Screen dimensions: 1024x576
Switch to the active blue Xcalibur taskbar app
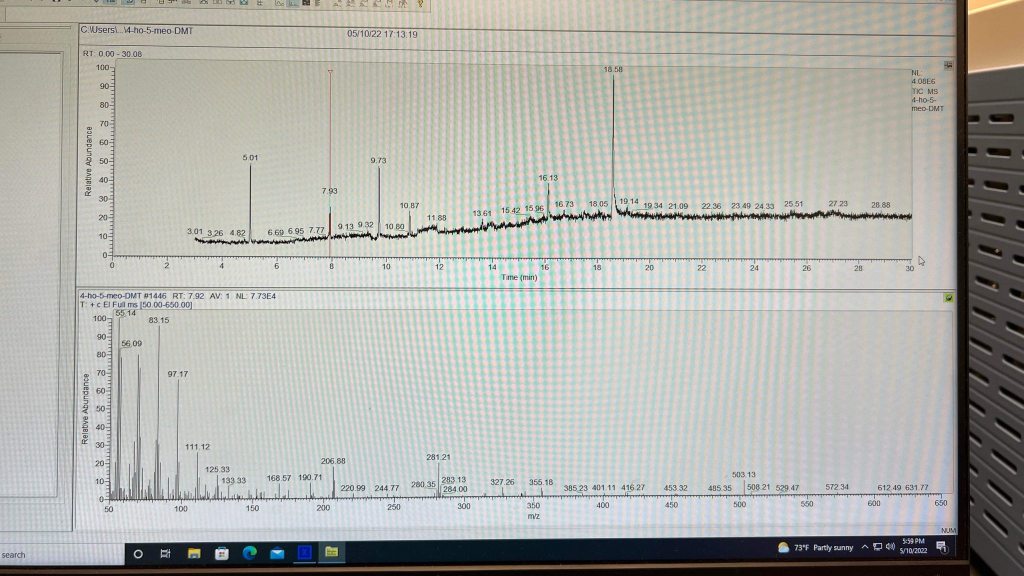coord(304,552)
